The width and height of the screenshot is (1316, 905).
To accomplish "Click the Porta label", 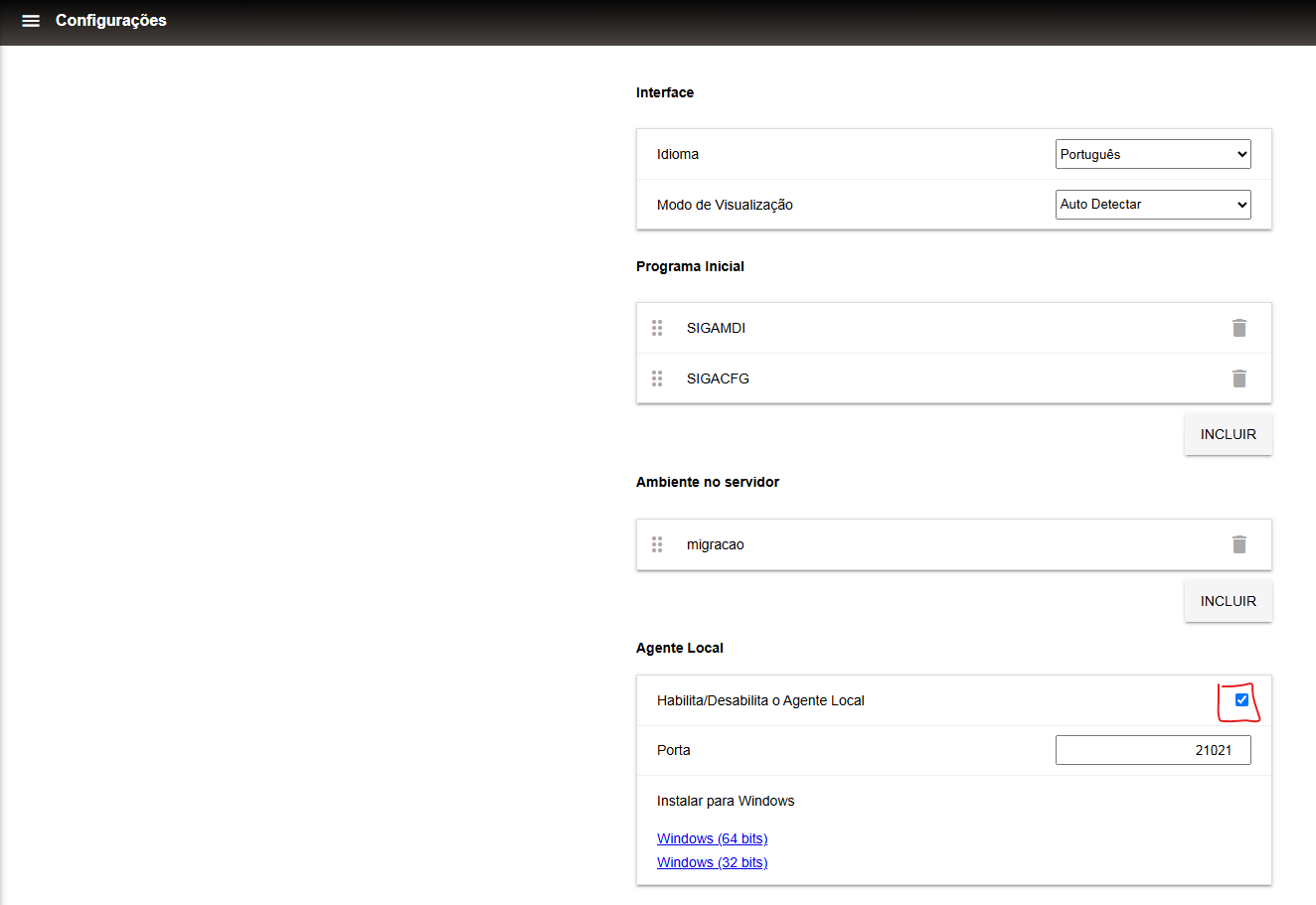I will click(x=674, y=750).
